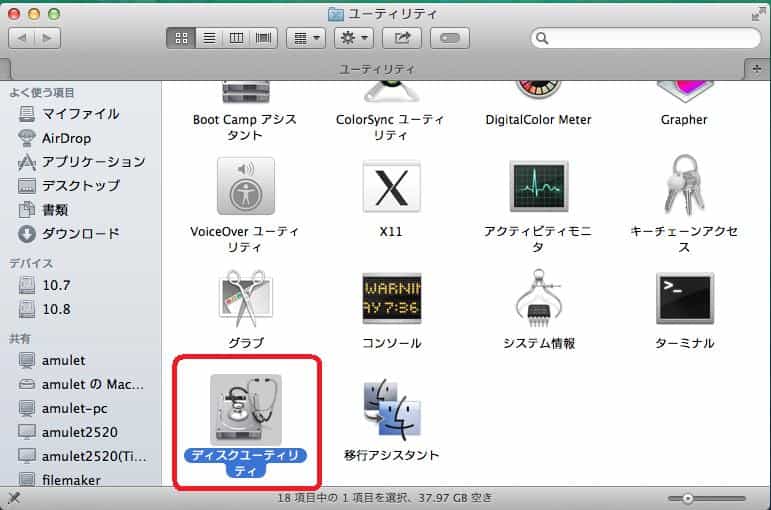Select the ディスクユーティリティ icon
Screen dimensions: 771x510
click(x=246, y=410)
